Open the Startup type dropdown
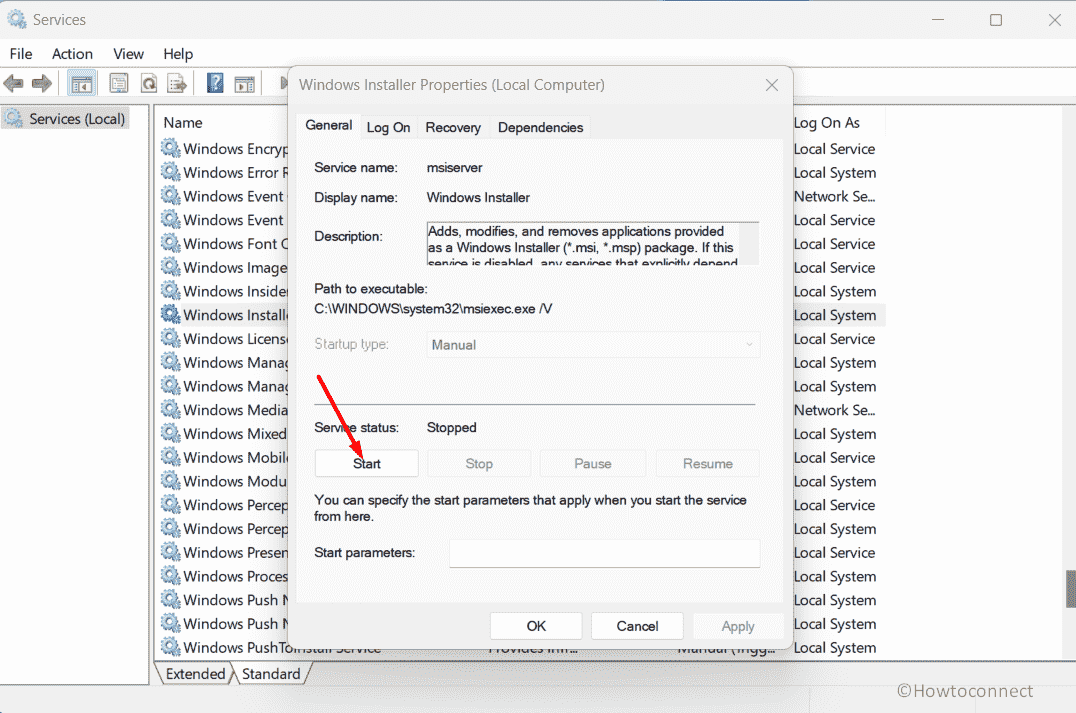Screen dimensions: 1076x713 tap(593, 344)
